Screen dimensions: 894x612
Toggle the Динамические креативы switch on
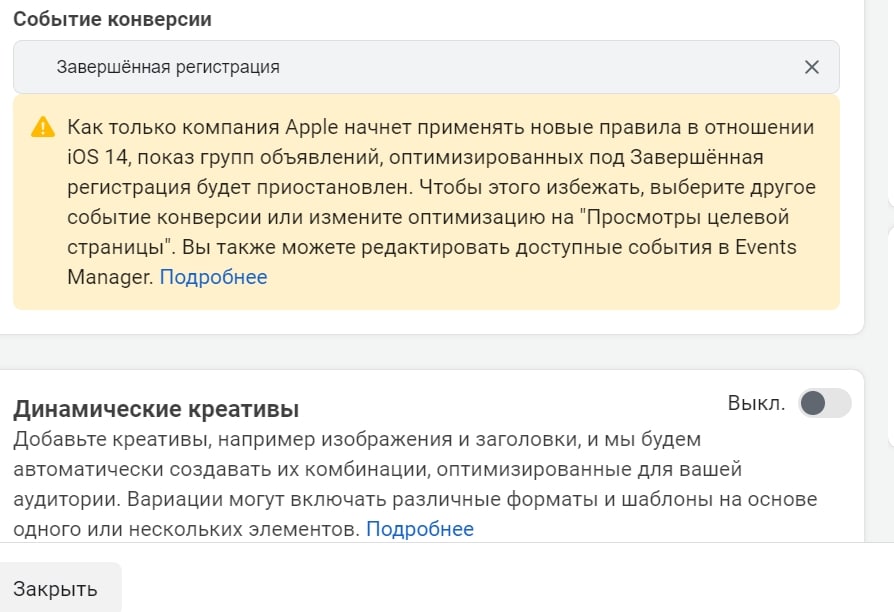pos(824,403)
